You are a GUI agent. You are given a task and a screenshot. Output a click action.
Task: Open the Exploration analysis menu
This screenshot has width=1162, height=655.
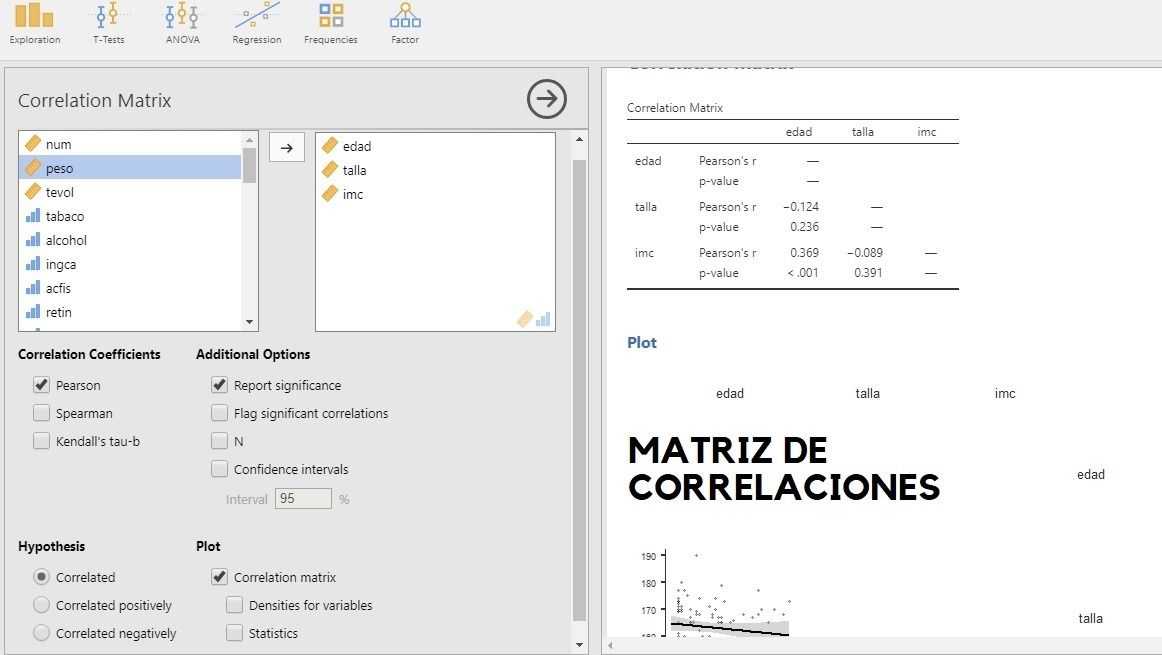[34, 24]
